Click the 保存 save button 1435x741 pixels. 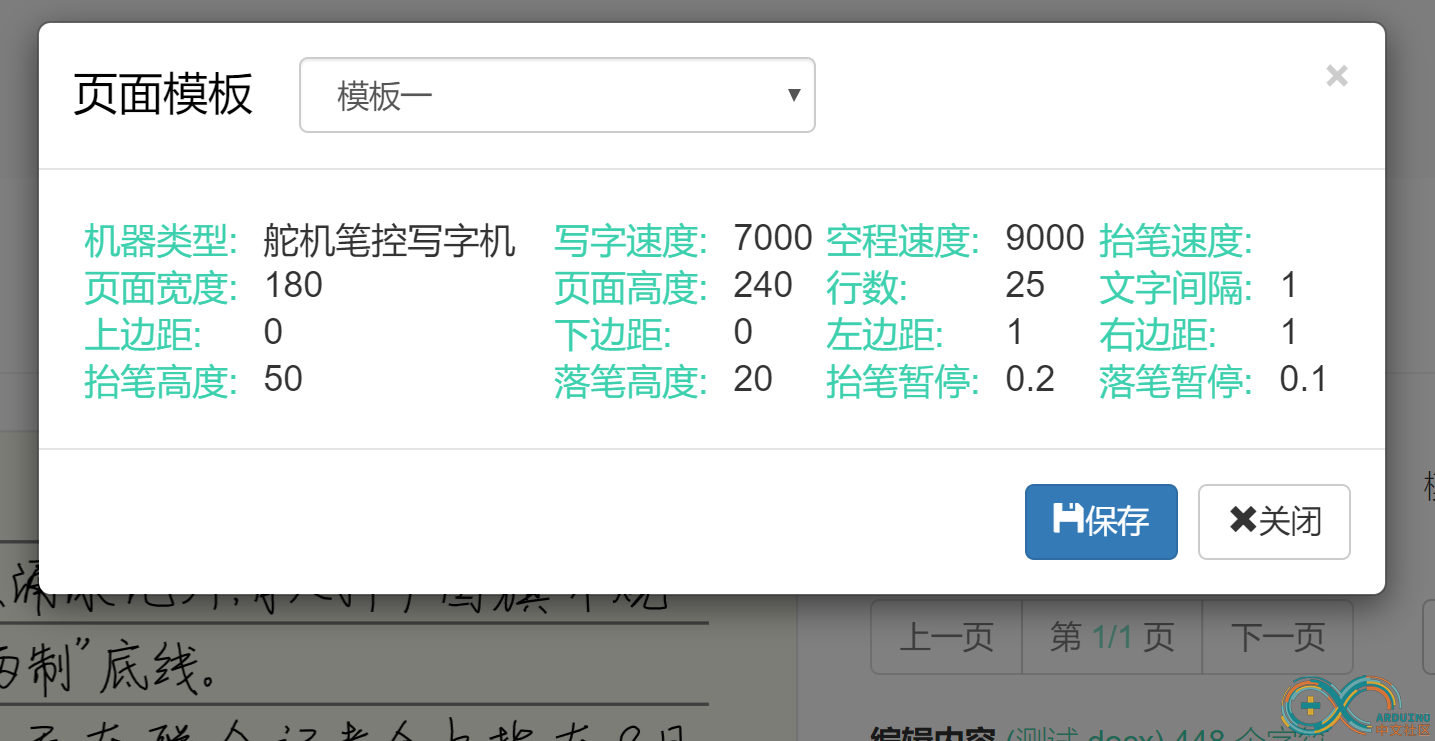coord(1101,522)
